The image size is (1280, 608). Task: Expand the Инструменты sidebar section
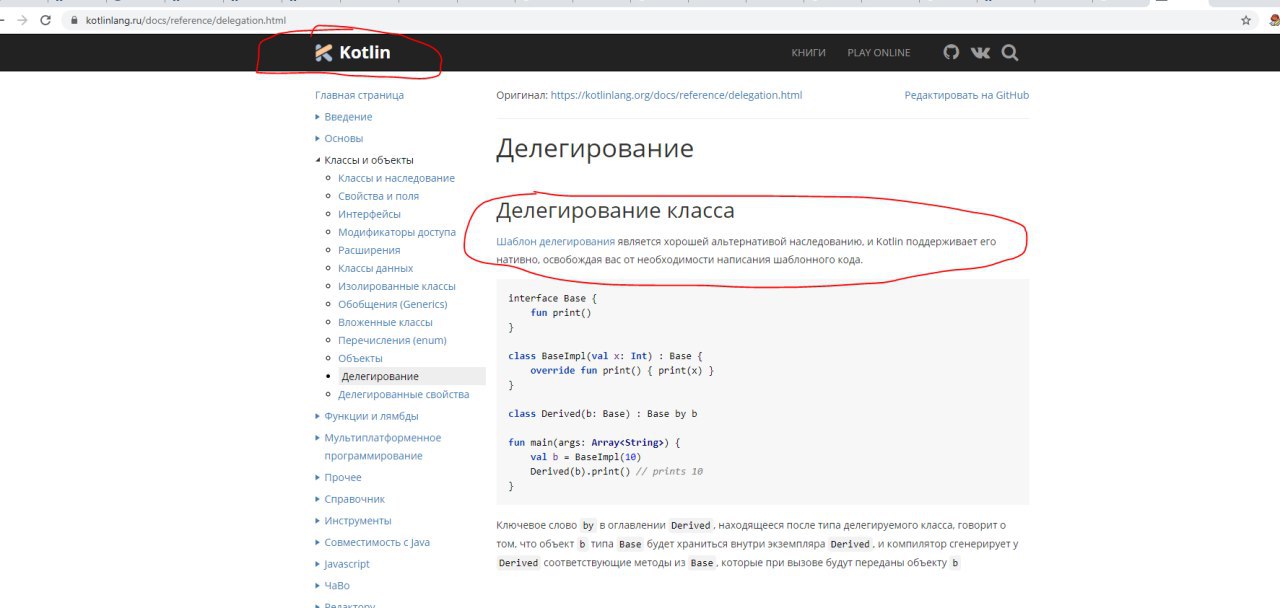[x=357, y=520]
